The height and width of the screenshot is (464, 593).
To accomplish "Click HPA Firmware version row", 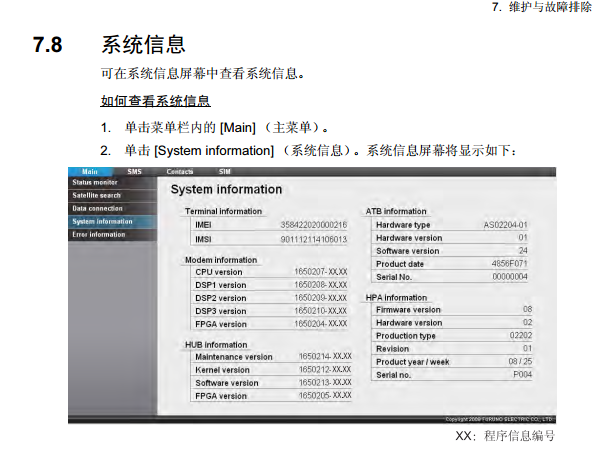I will [x=452, y=310].
